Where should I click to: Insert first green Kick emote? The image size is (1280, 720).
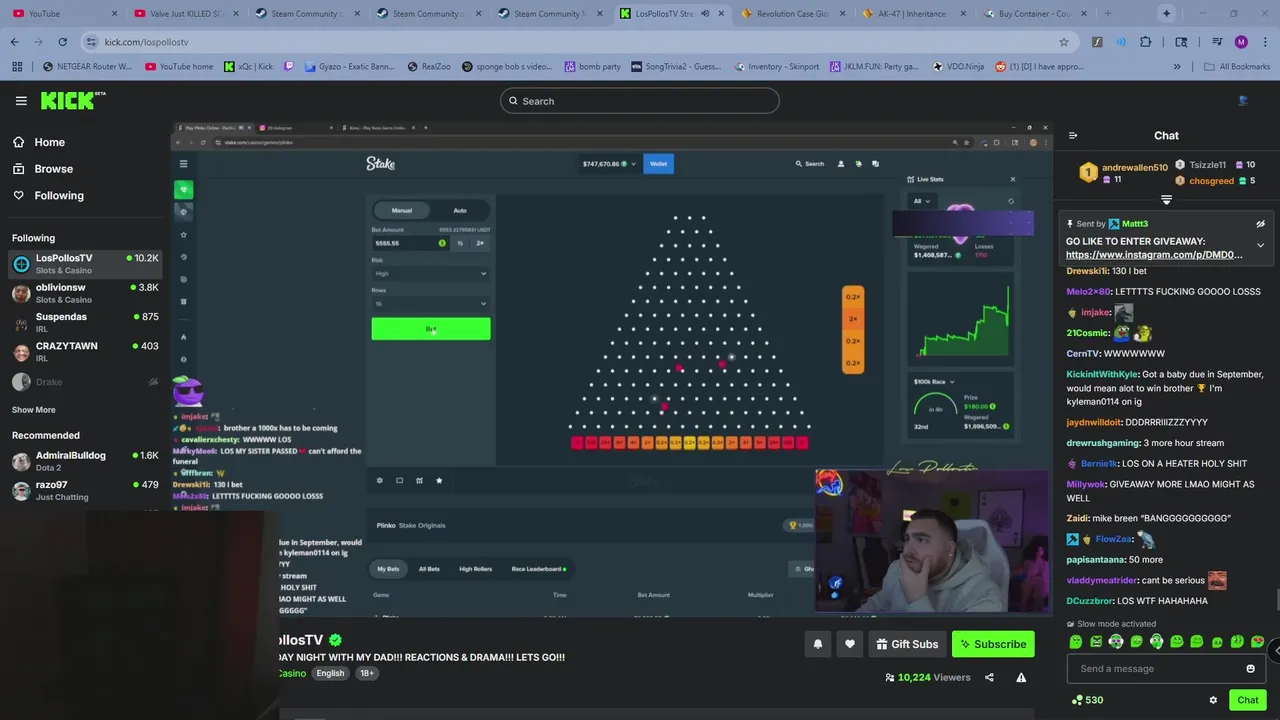tap(1076, 642)
